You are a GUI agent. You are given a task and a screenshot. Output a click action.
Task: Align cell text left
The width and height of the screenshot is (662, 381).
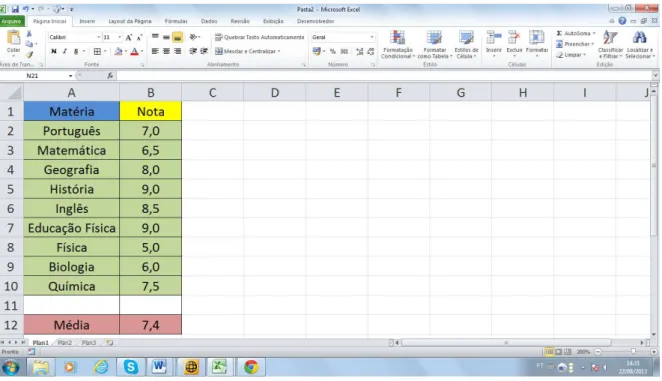pos(155,51)
